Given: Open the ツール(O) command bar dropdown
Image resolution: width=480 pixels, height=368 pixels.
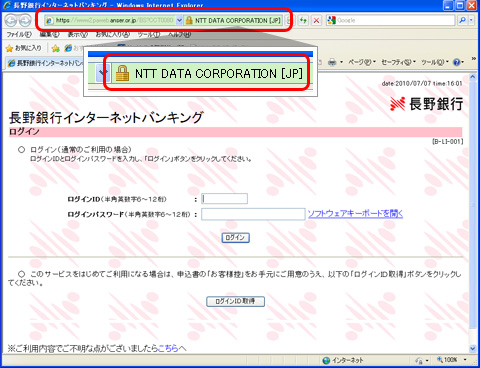Looking at the screenshot, I should pos(435,62).
